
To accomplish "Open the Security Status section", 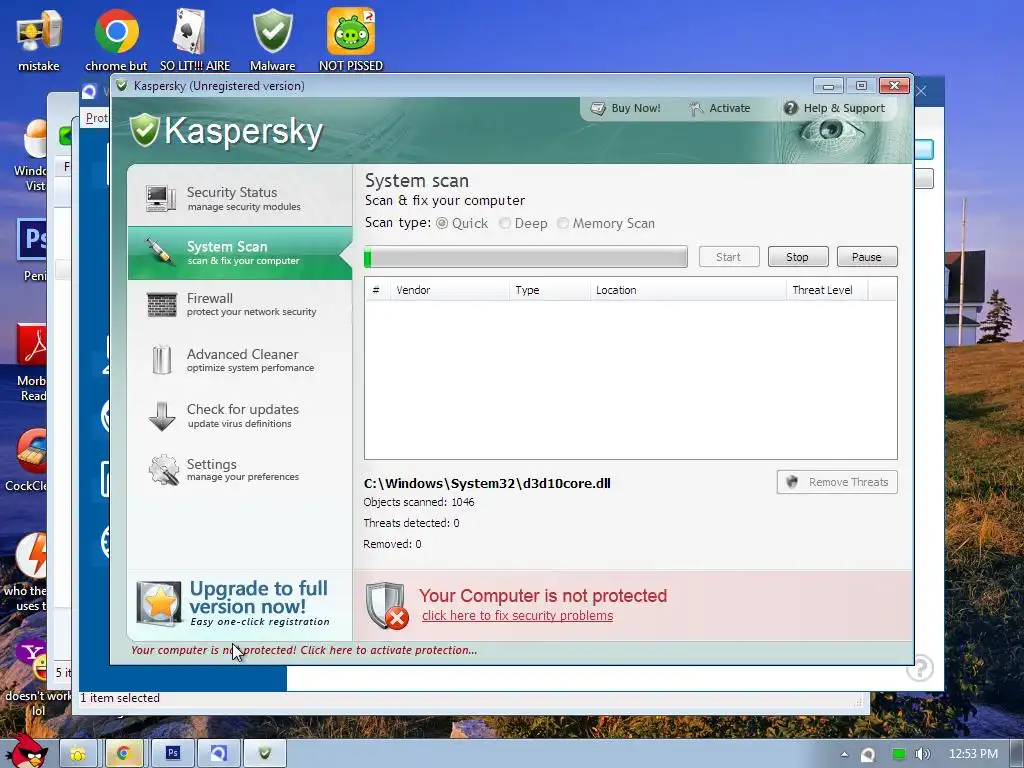I will [240, 199].
